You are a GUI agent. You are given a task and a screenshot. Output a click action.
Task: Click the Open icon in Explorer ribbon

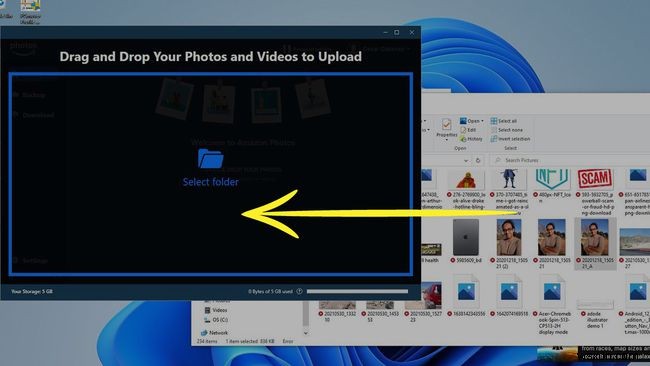pos(463,121)
